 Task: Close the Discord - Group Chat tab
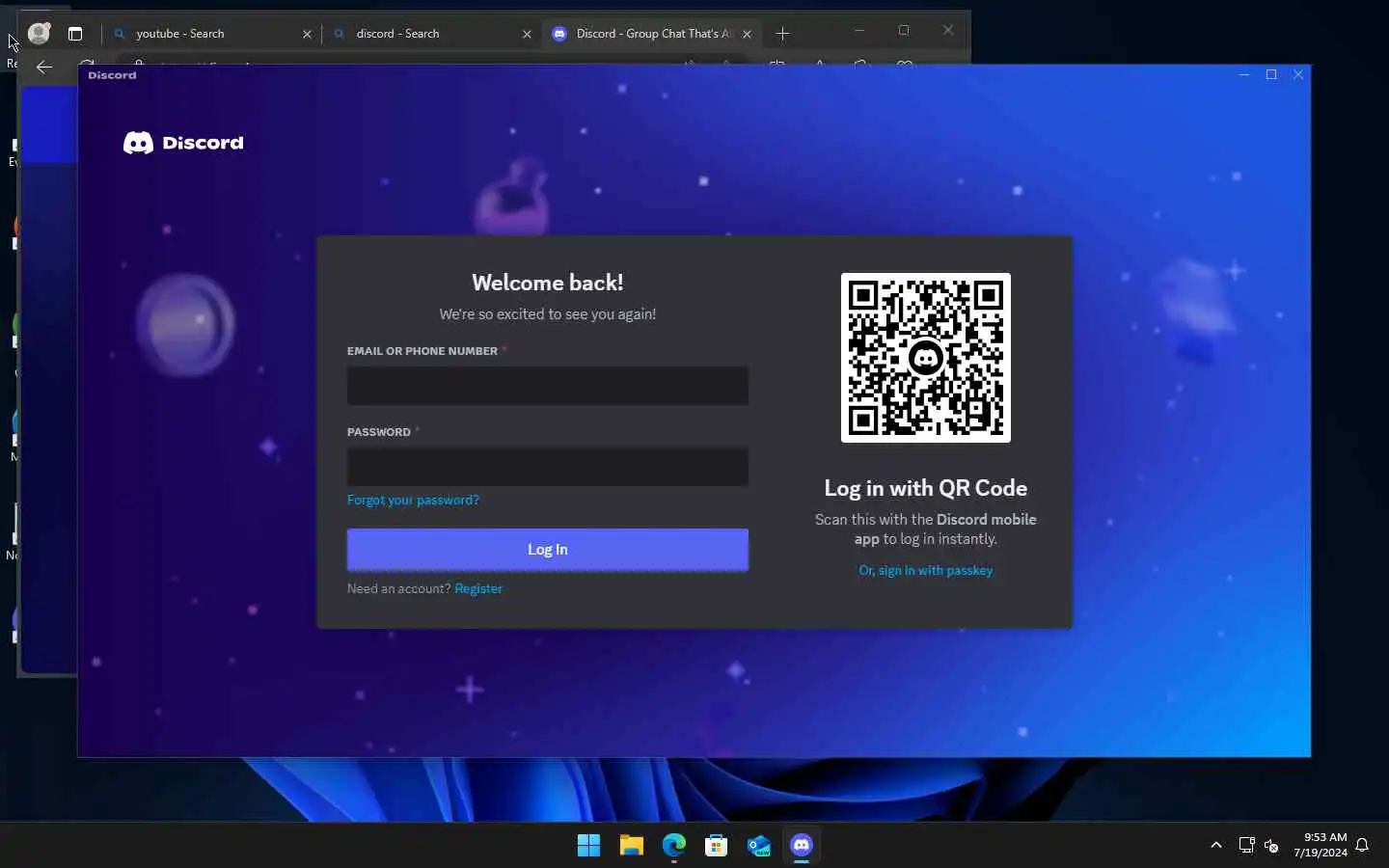tap(747, 34)
